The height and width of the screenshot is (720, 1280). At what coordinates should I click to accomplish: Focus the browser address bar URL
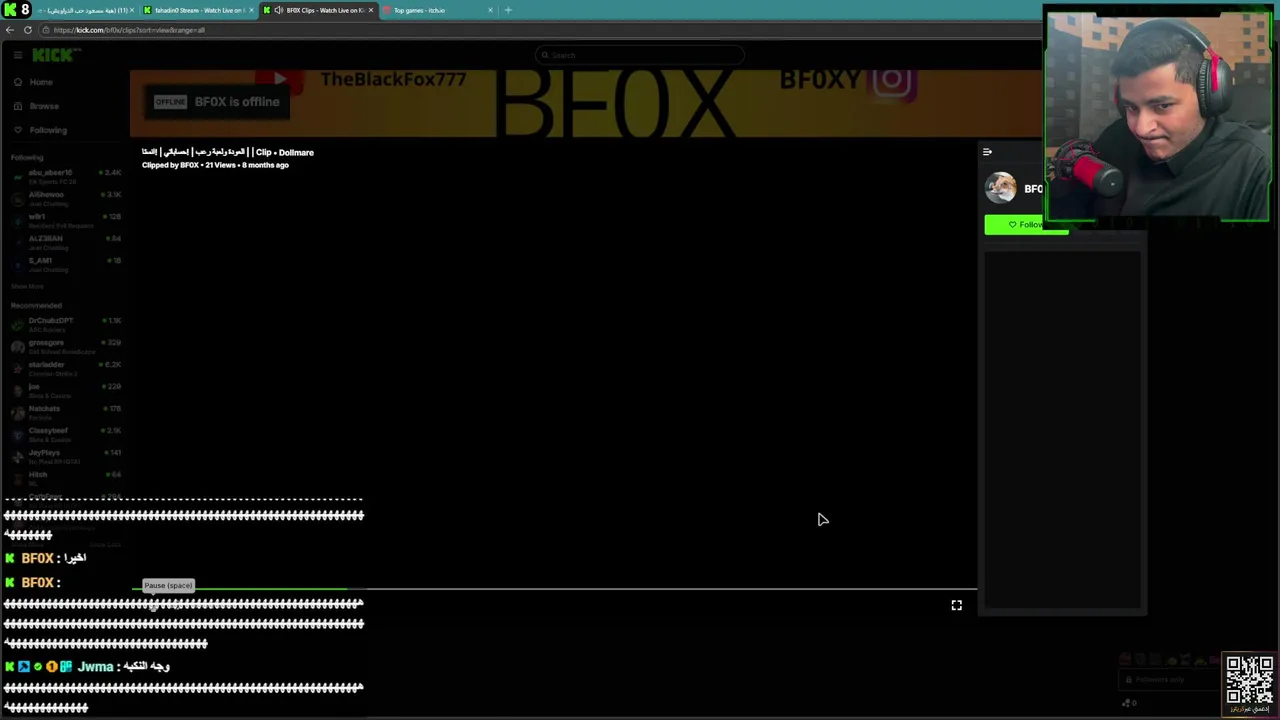coord(129,30)
